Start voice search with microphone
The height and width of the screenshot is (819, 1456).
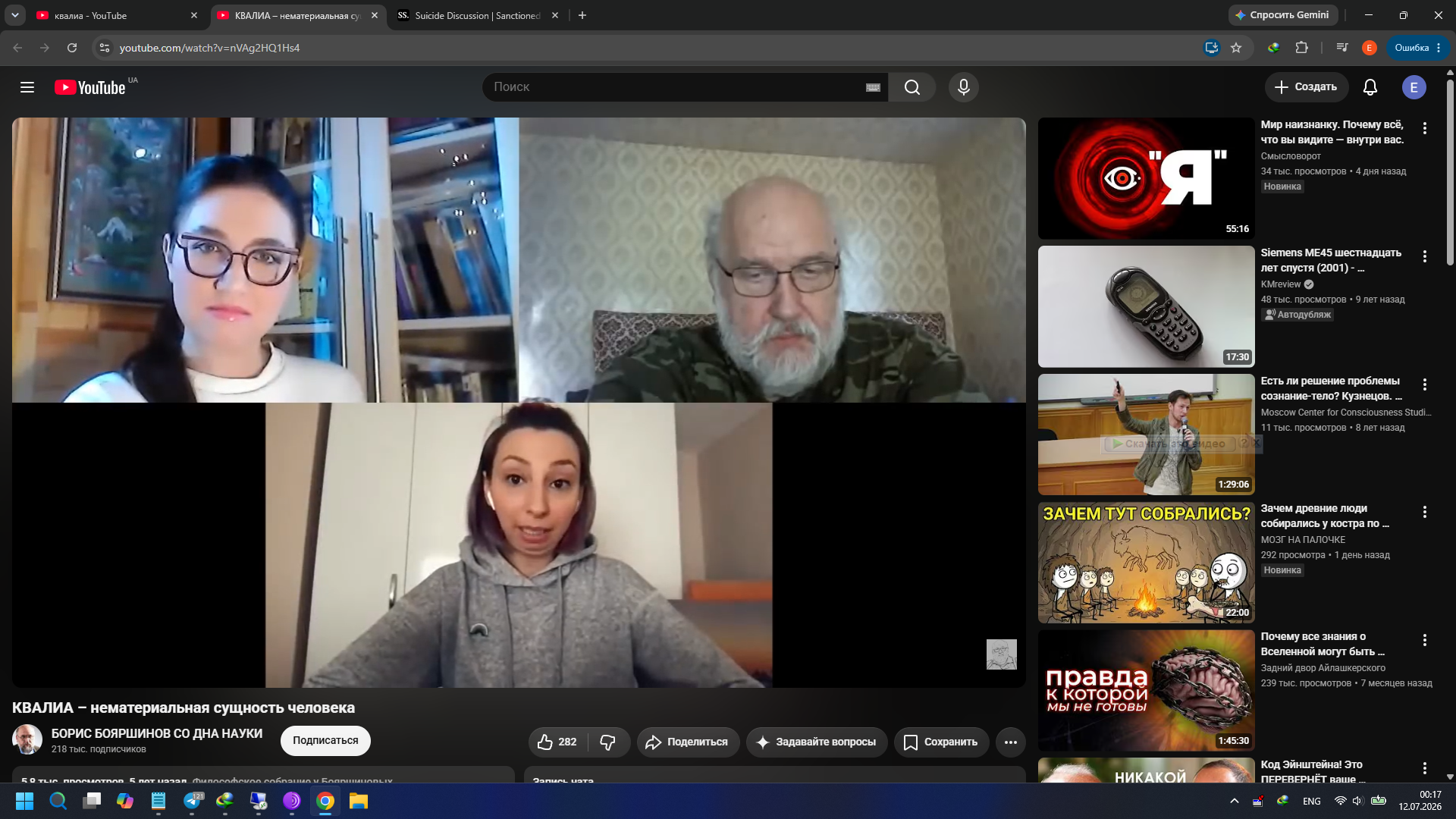964,87
